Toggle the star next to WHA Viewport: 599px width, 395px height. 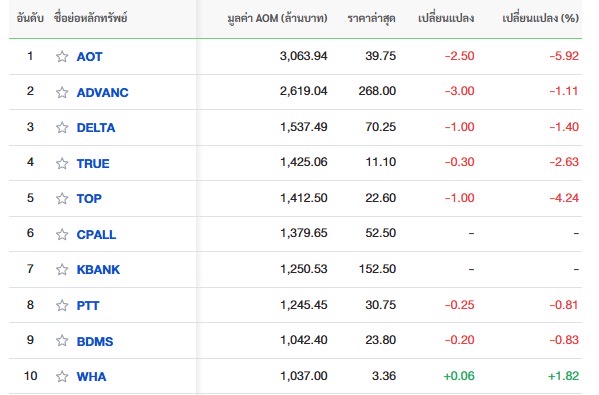[62, 376]
